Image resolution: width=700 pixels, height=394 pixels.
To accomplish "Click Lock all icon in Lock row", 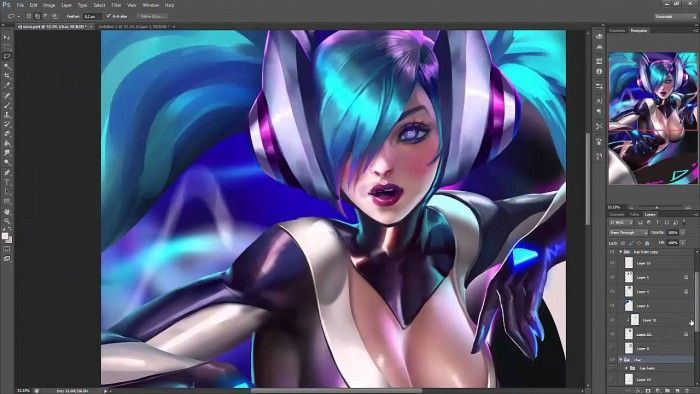I will (647, 243).
